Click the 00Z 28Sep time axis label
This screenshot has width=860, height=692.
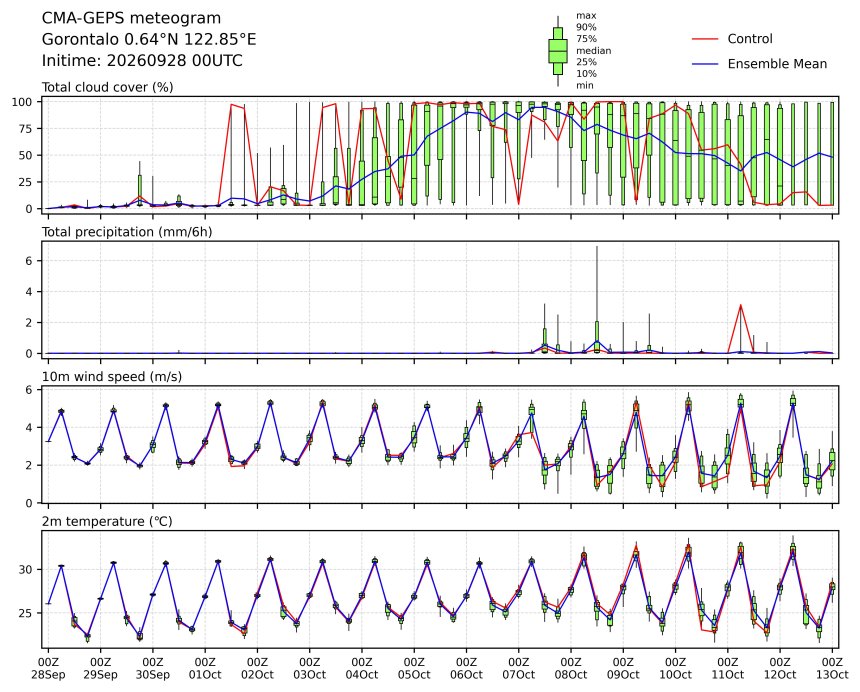pyautogui.click(x=48, y=668)
